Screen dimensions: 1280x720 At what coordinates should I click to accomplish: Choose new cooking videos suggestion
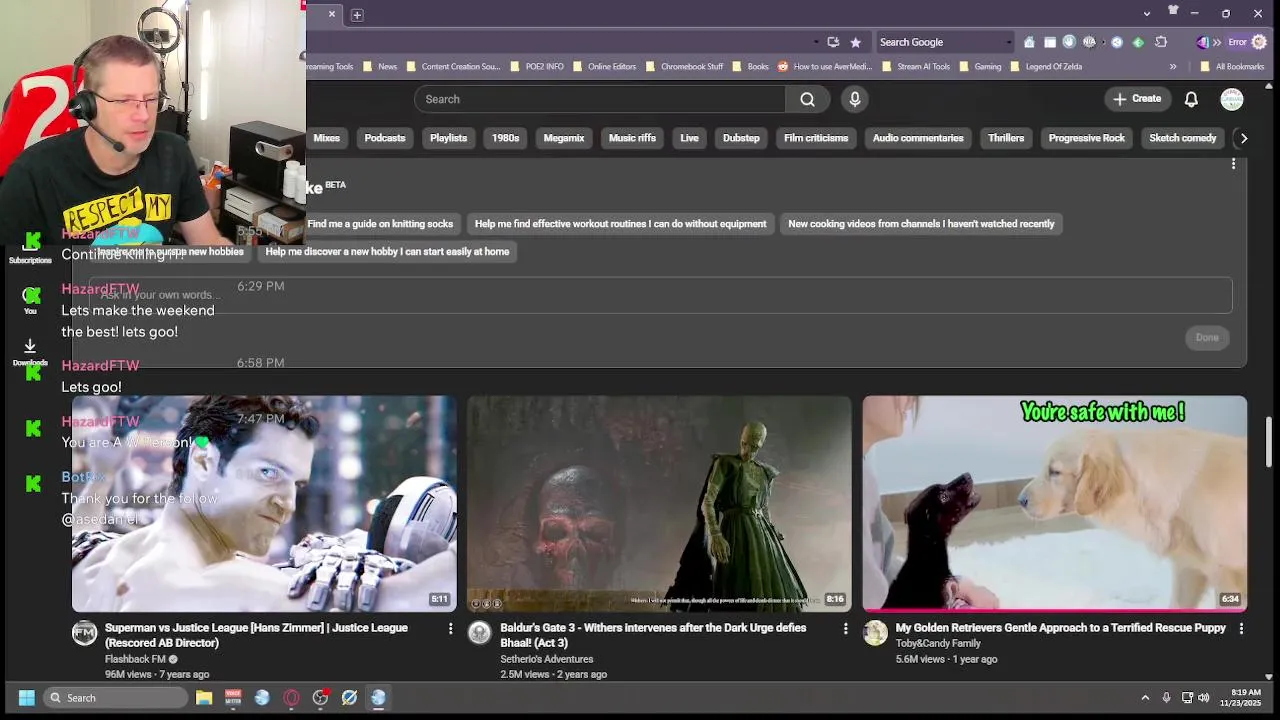point(921,224)
